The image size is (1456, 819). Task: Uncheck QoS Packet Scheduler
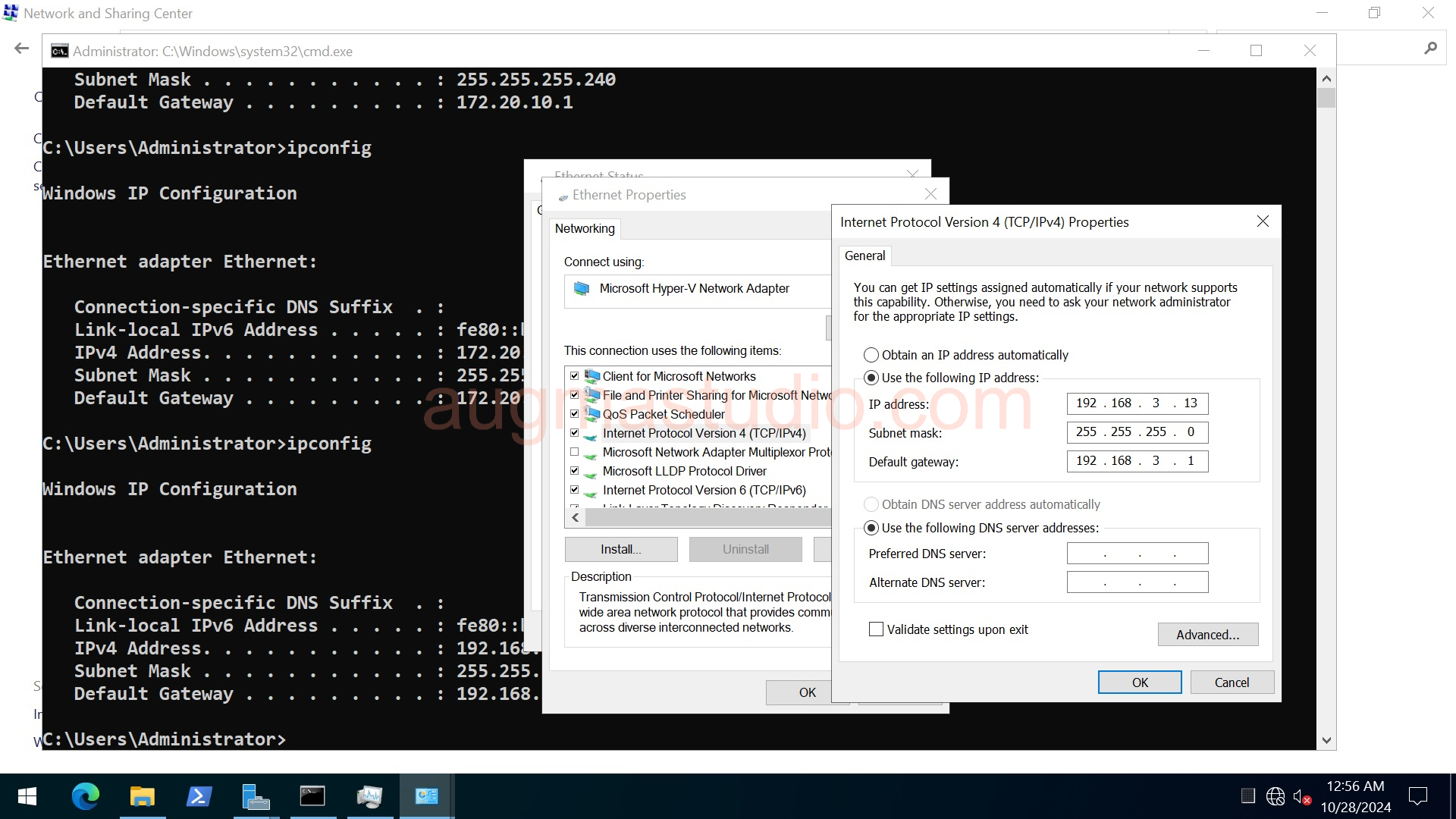pos(575,413)
